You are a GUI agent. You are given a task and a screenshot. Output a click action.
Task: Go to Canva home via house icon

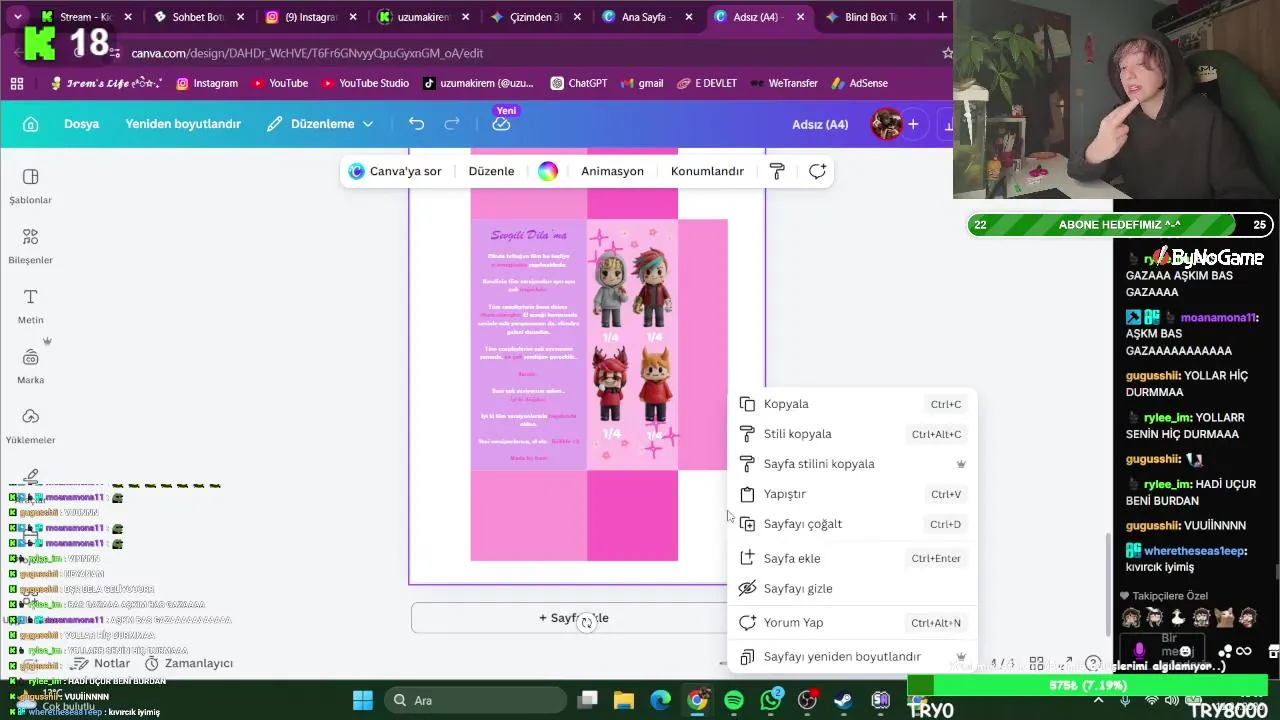[30, 124]
